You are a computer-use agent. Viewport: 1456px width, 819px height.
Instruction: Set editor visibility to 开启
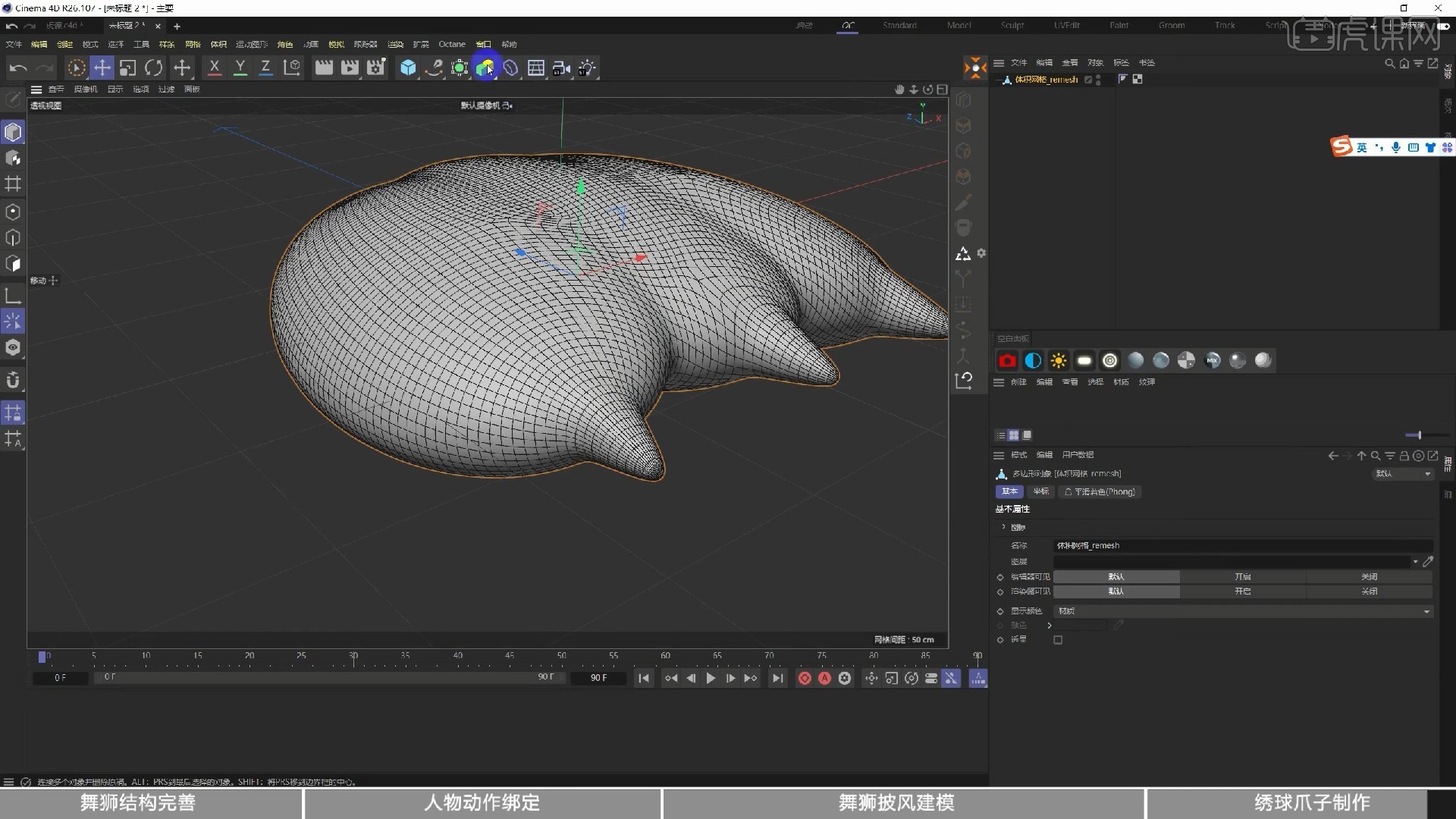point(1242,577)
